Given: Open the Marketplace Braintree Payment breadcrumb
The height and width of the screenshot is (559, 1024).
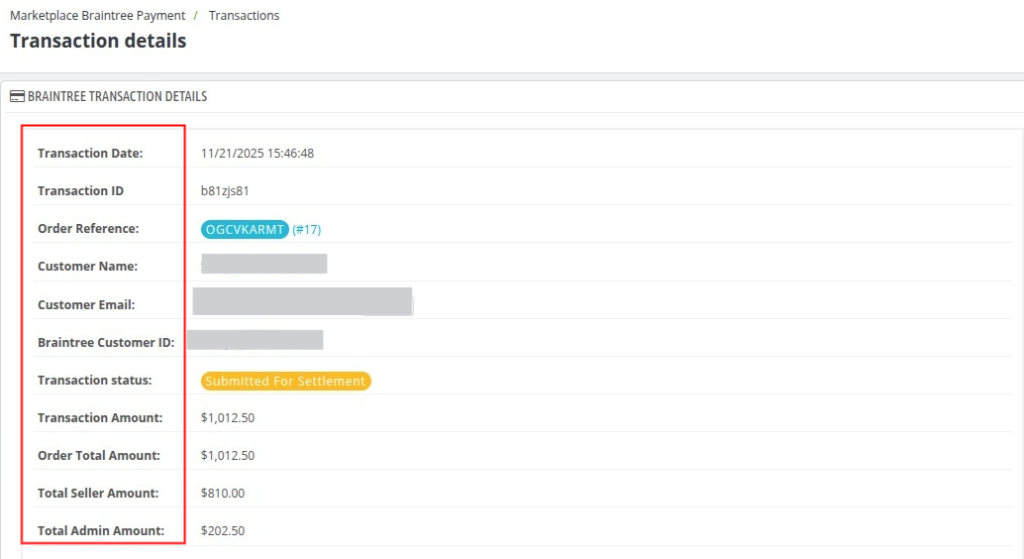Looking at the screenshot, I should (x=97, y=16).
